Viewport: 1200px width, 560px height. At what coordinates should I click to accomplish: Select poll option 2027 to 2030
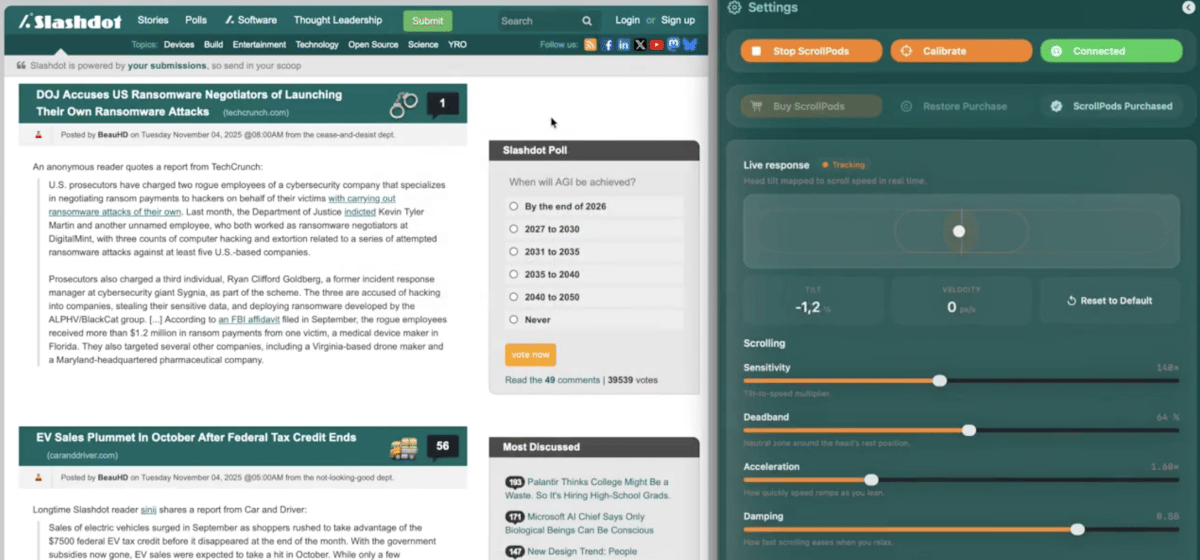pyautogui.click(x=513, y=229)
